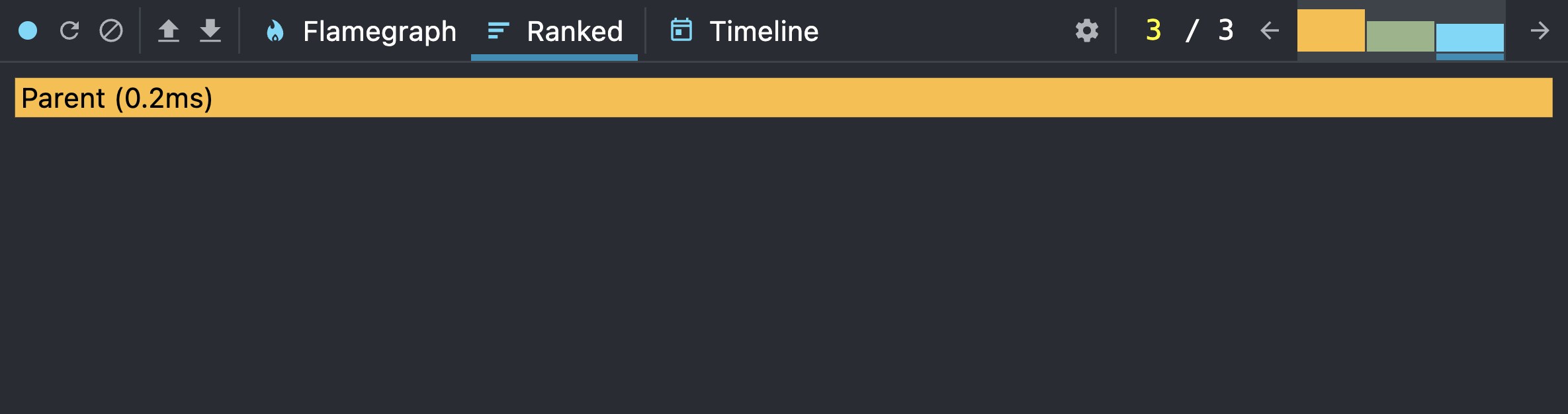Viewport: 1568px width, 414px height.
Task: Click the recording circle indicator
Action: point(26,30)
